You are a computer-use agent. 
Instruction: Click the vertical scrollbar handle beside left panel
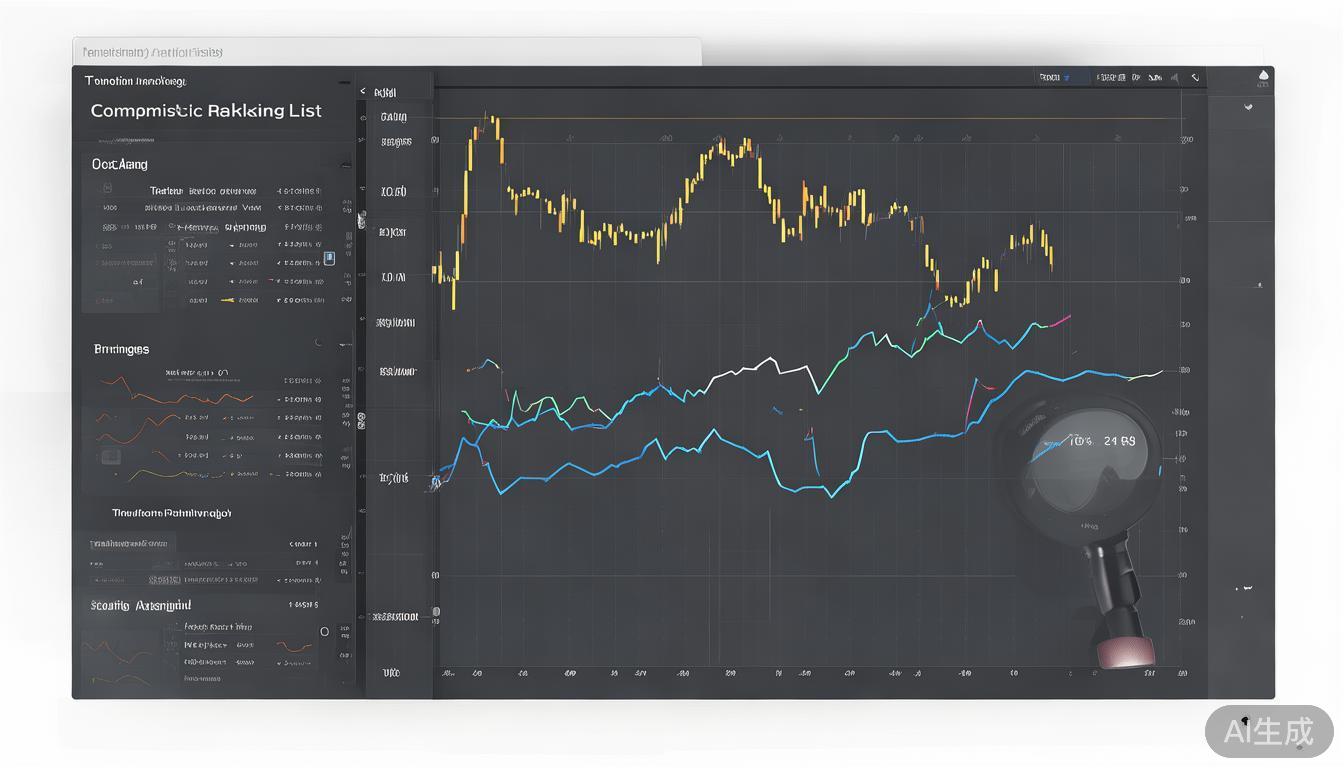(x=361, y=220)
